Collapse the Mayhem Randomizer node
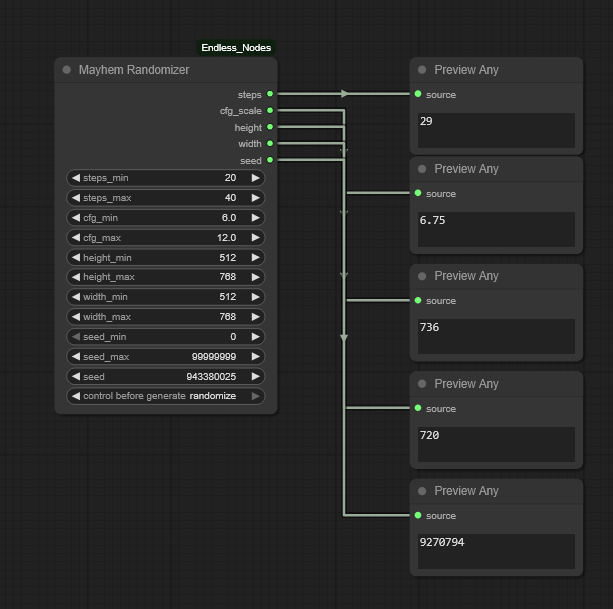 point(67,70)
